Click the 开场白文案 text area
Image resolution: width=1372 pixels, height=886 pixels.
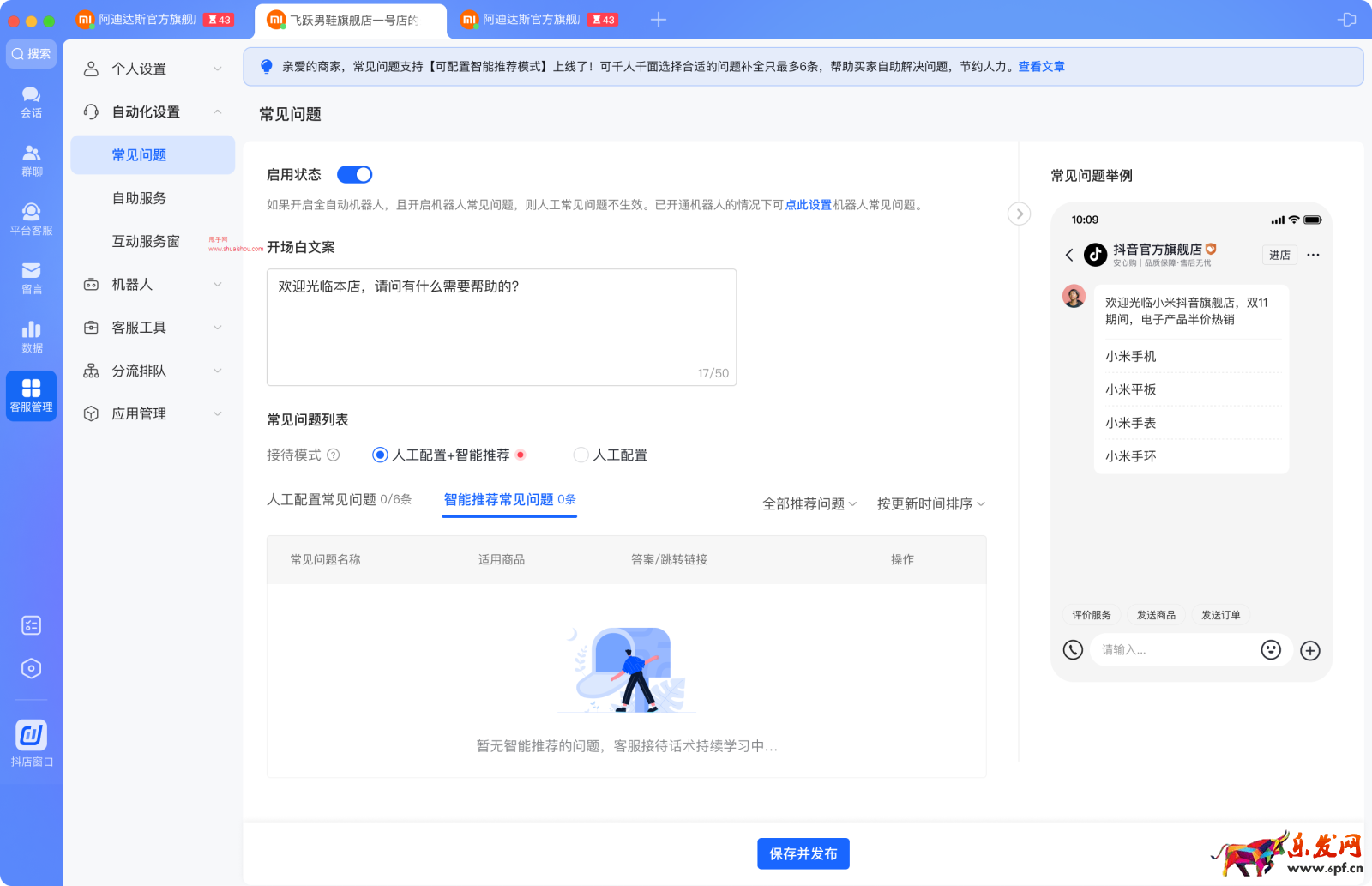(x=502, y=328)
